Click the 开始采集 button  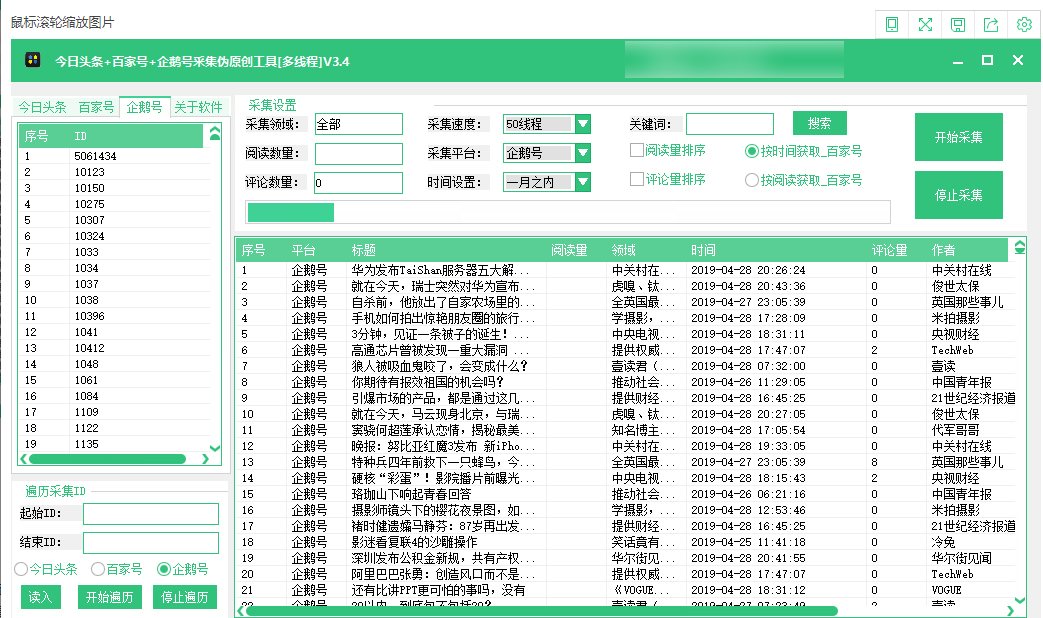tap(959, 137)
